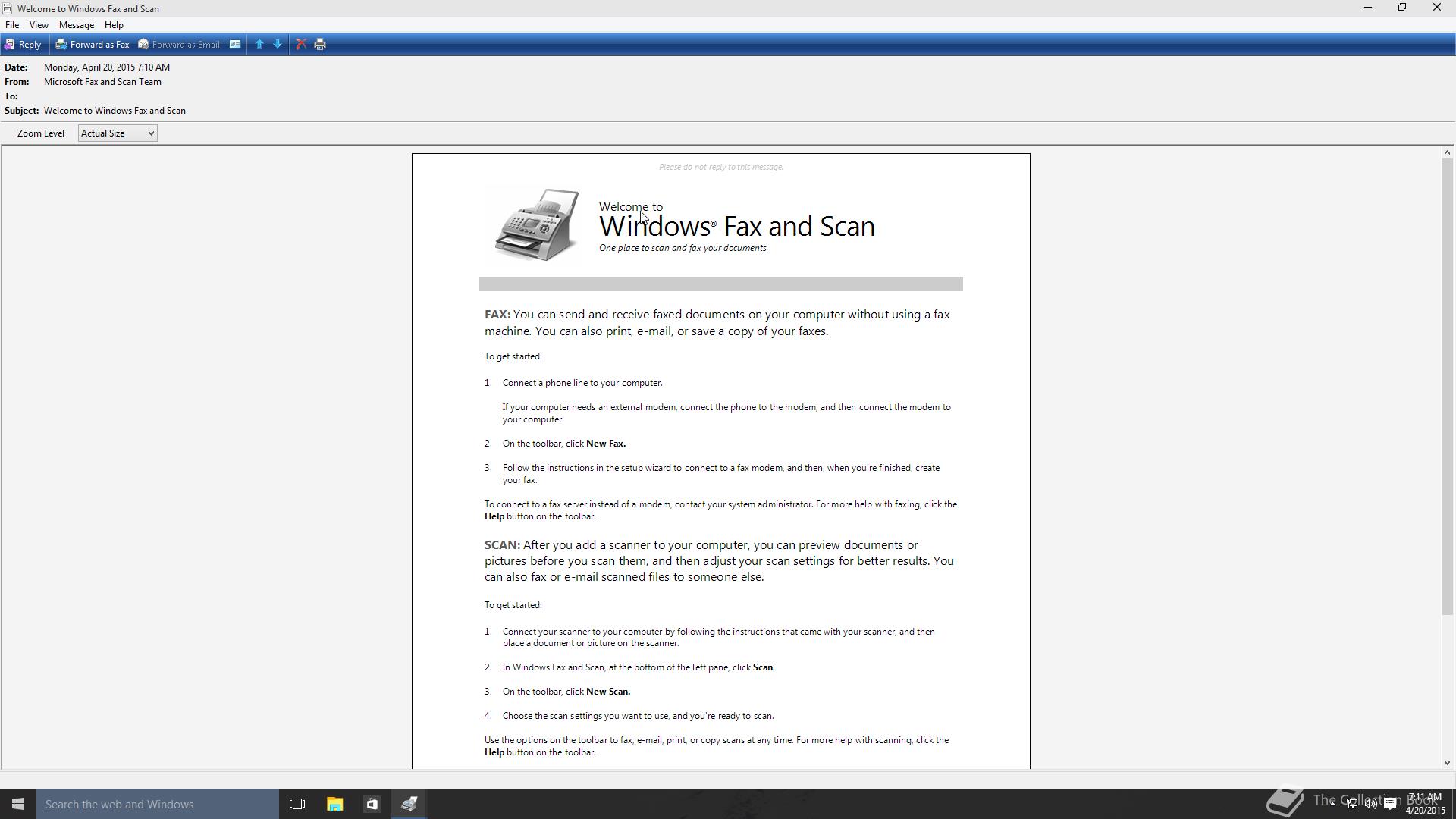The image size is (1456, 819).
Task: Open File Explorer from the taskbar
Action: 334,804
